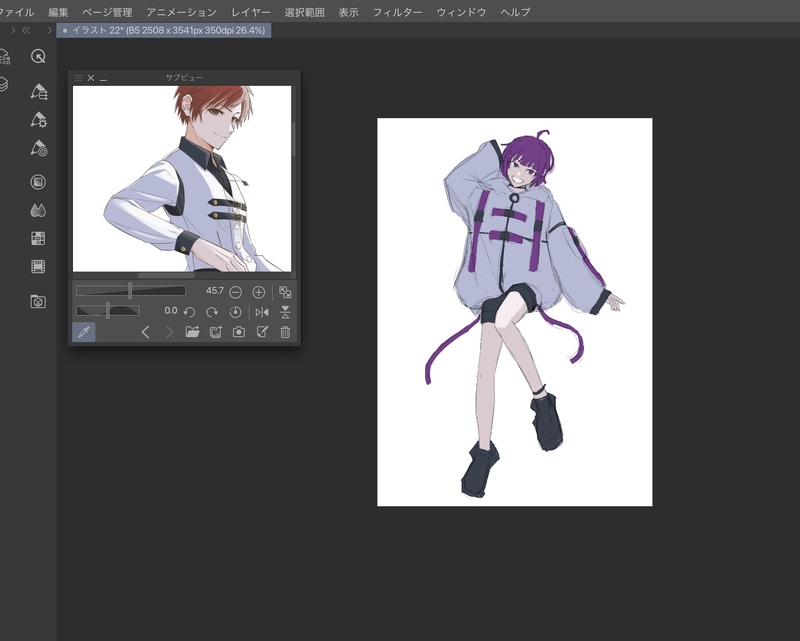Open the Material folder palette icon

[38, 302]
